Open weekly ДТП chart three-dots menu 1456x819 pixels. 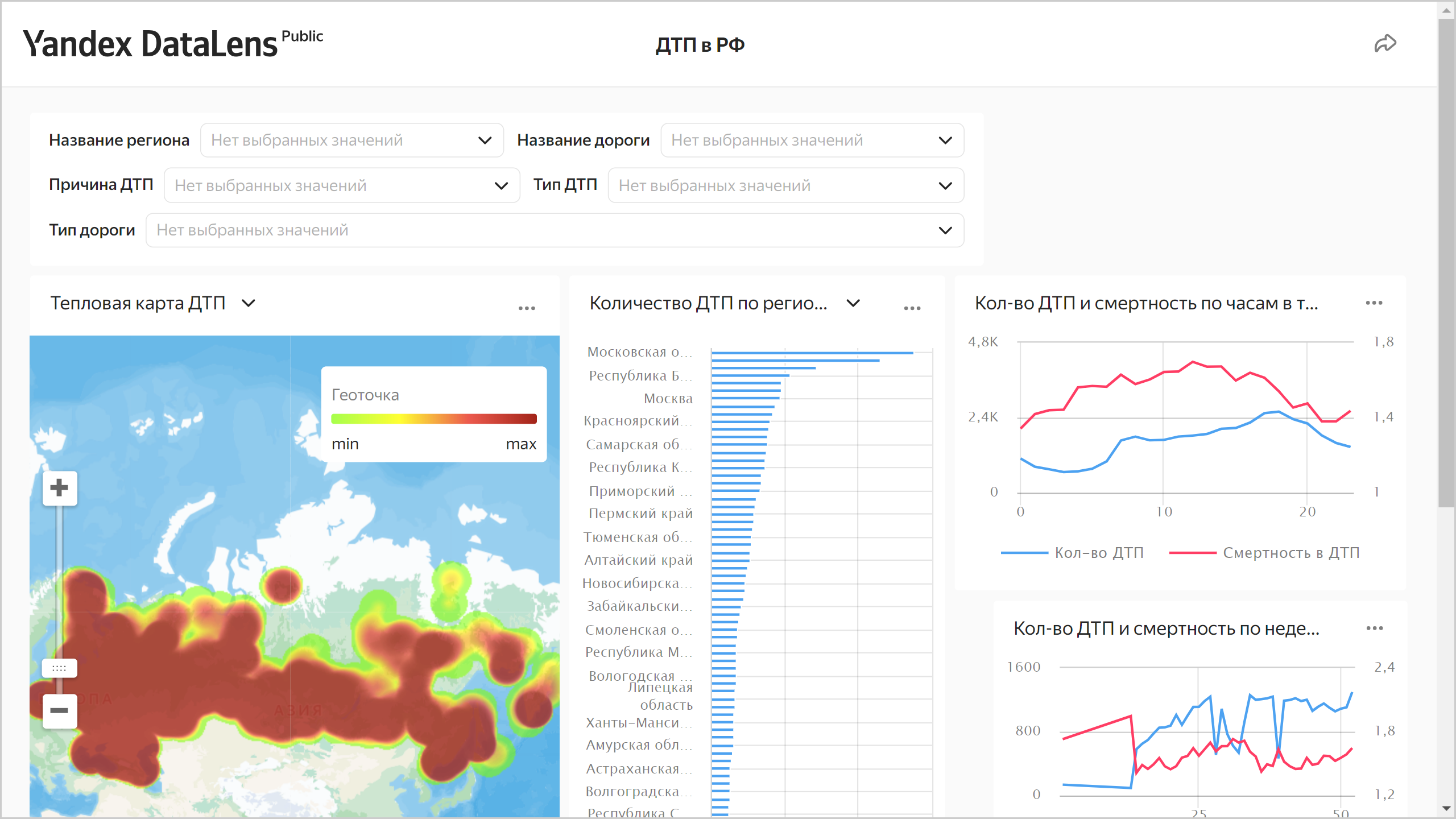pos(1374,628)
